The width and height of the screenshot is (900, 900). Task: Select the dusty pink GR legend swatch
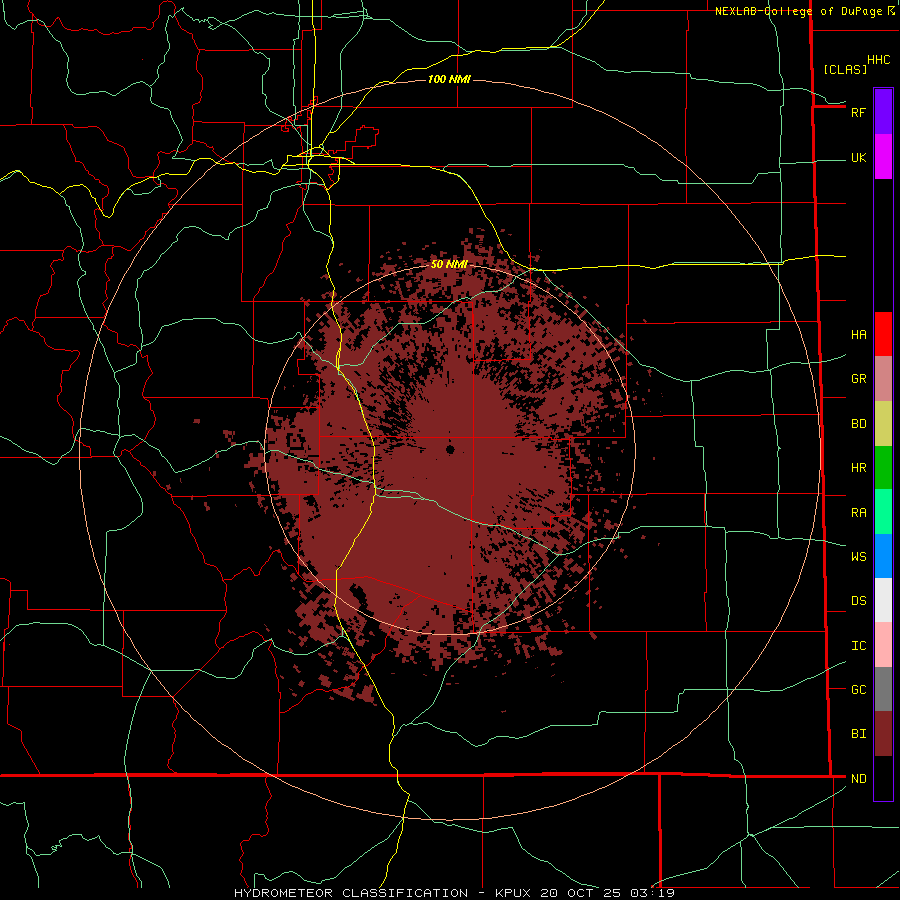coord(883,379)
